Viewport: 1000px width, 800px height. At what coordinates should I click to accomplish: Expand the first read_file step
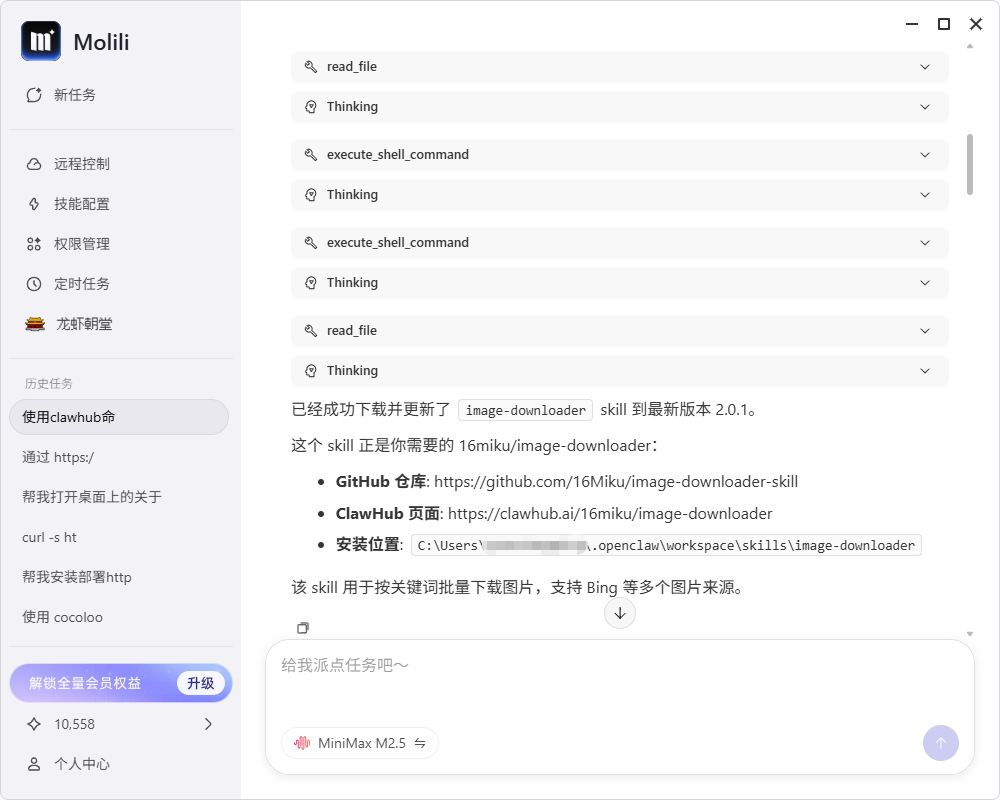coord(619,67)
